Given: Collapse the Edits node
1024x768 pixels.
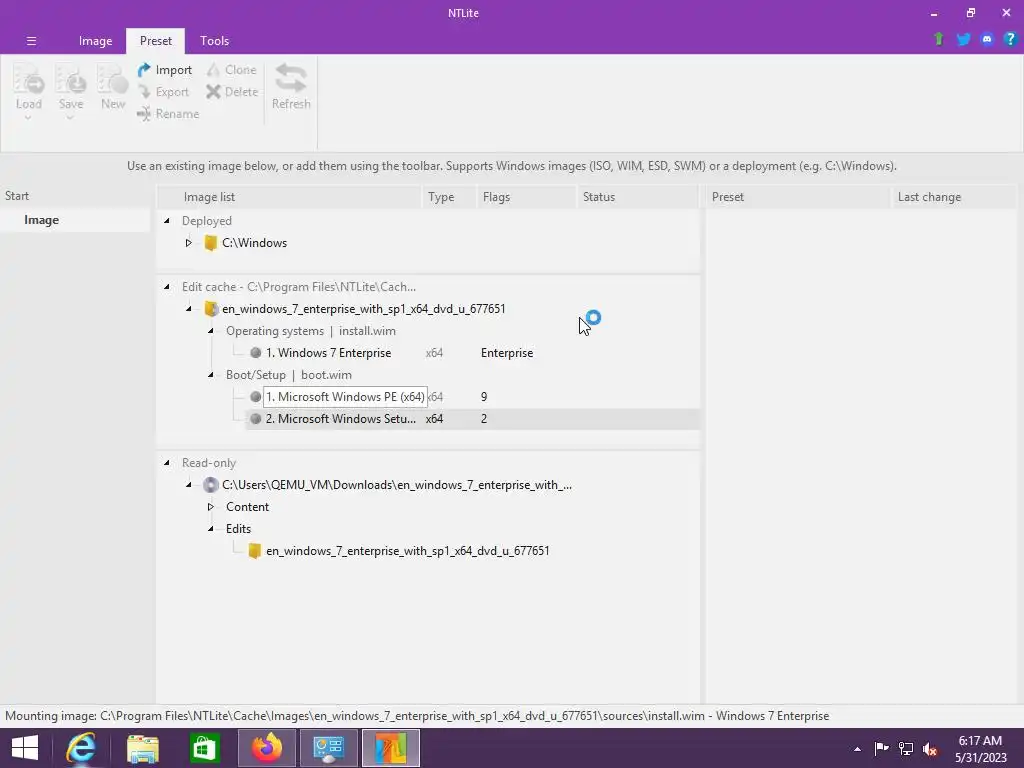Looking at the screenshot, I should tap(211, 529).
